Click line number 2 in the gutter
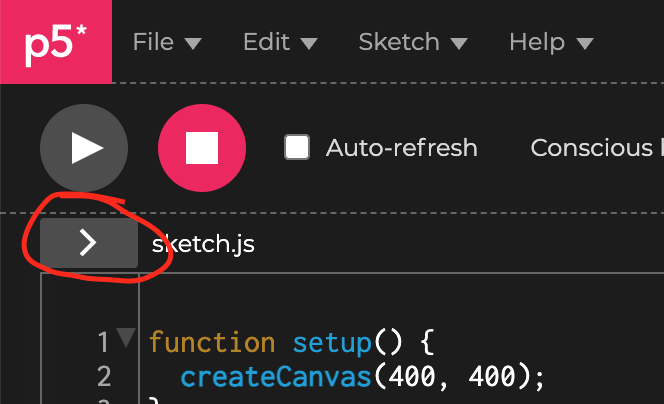The width and height of the screenshot is (664, 404). point(104,376)
